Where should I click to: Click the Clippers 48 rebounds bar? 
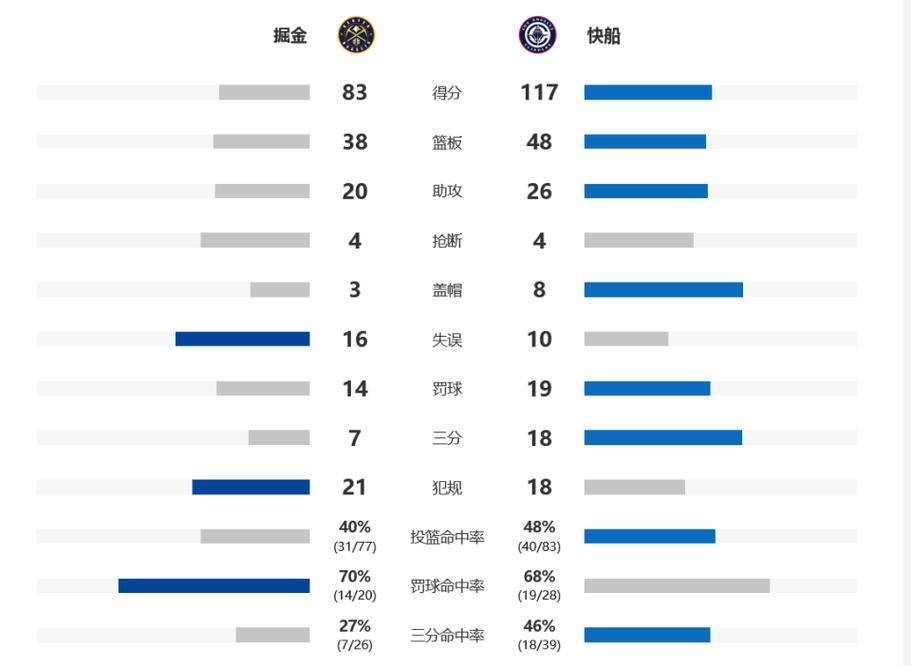point(645,142)
